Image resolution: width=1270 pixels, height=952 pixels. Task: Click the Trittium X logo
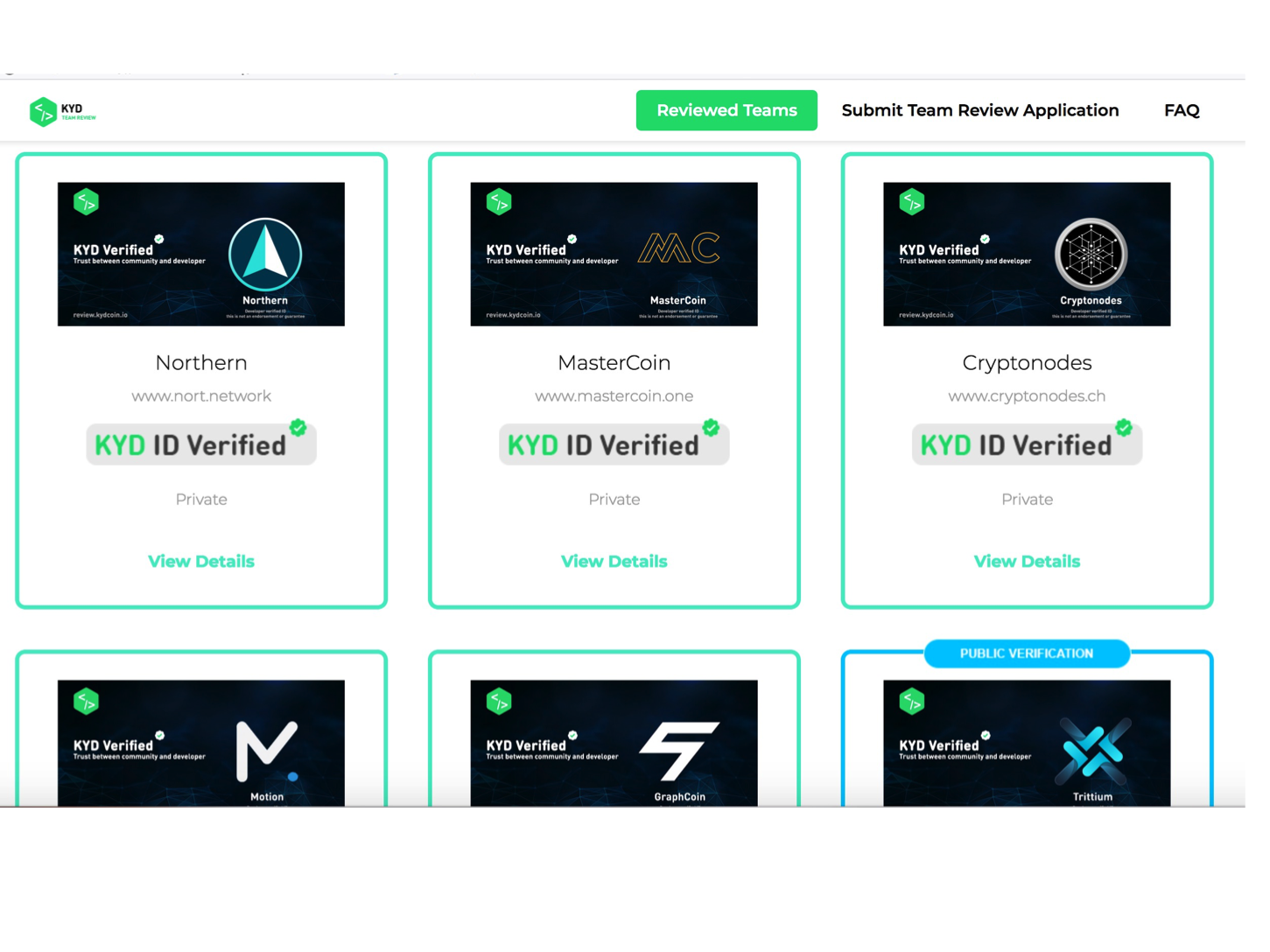[x=1092, y=751]
